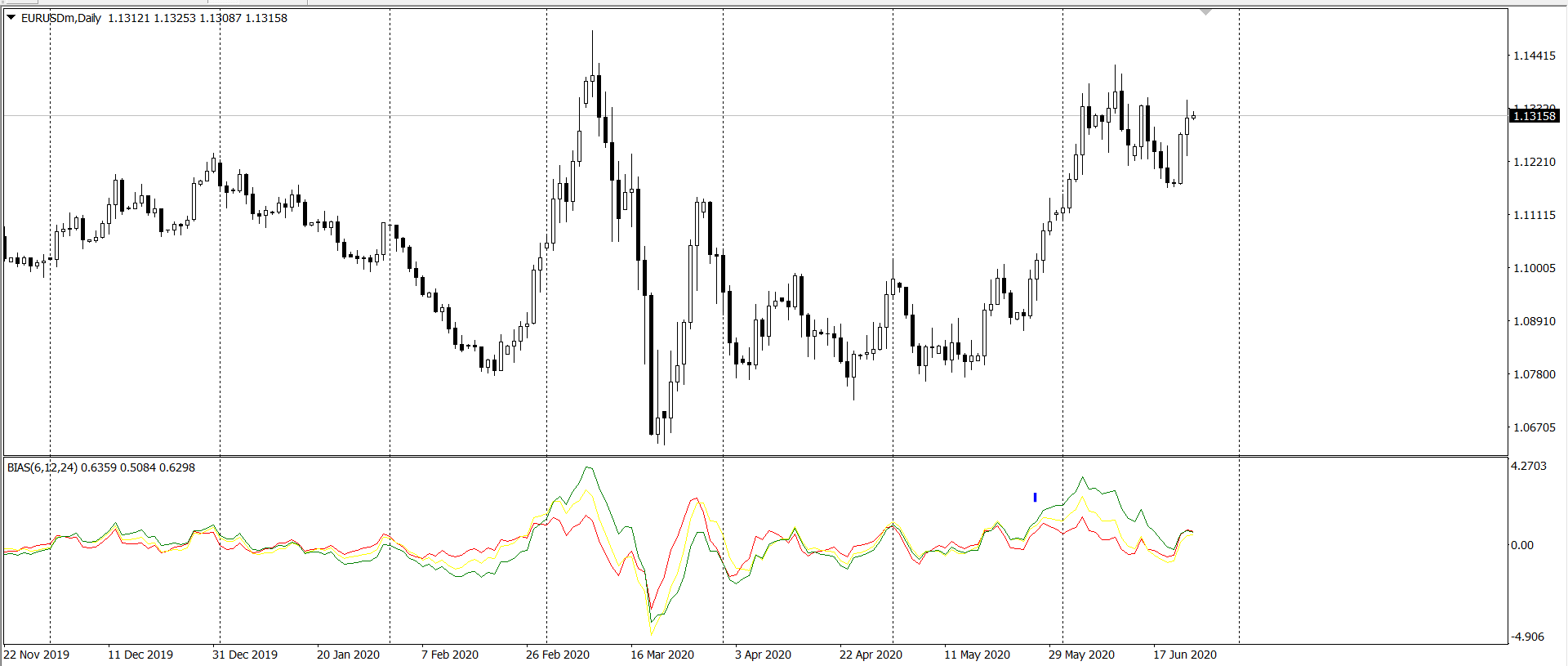Click price level 1.07800 on the scale
This screenshot has height=666, width=1568.
click(1535, 374)
